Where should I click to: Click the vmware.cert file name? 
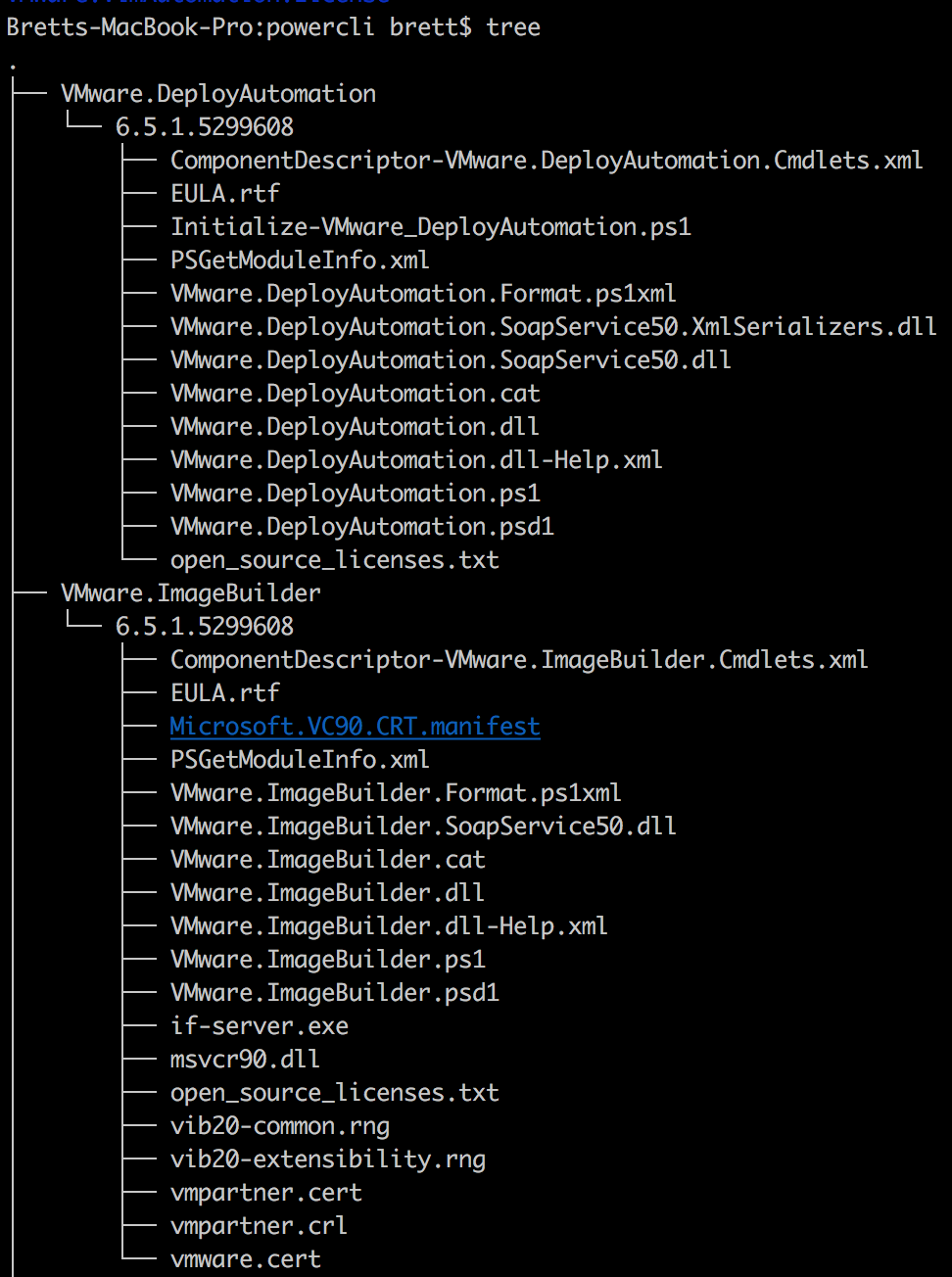(x=246, y=1259)
